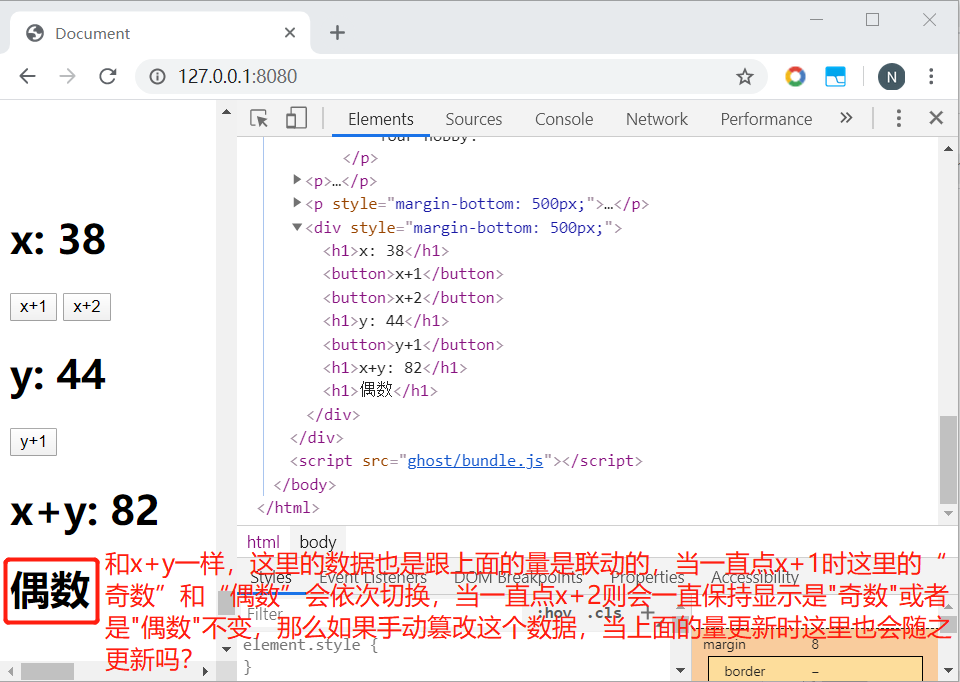The image size is (960, 682).
Task: Click the y+1 button on the page
Action: [x=33, y=442]
